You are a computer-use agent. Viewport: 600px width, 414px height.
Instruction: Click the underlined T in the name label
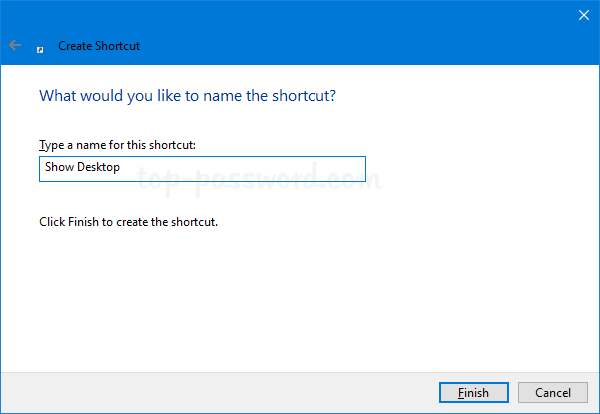[x=42, y=145]
